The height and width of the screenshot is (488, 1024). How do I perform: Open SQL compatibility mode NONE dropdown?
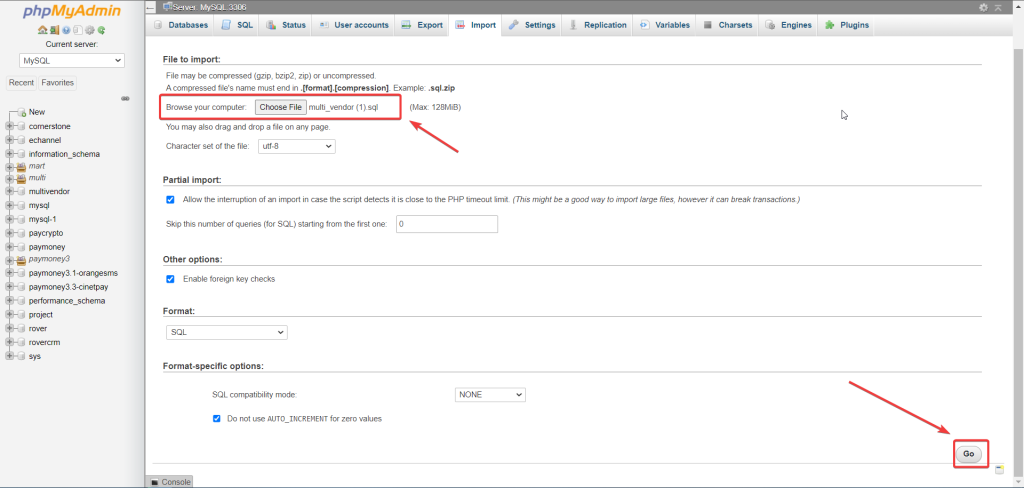tap(490, 395)
